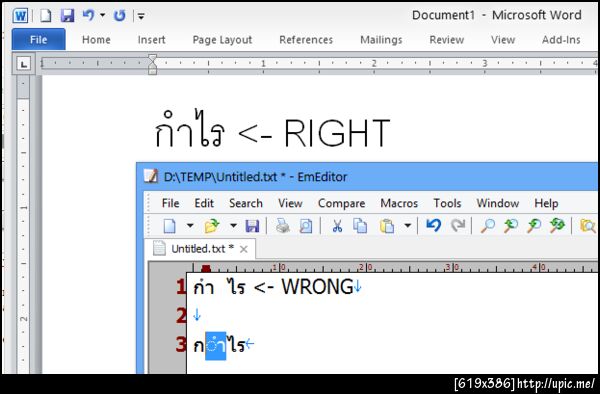Close the Untitled.txt tab
This screenshot has height=394, width=600.
point(243,249)
